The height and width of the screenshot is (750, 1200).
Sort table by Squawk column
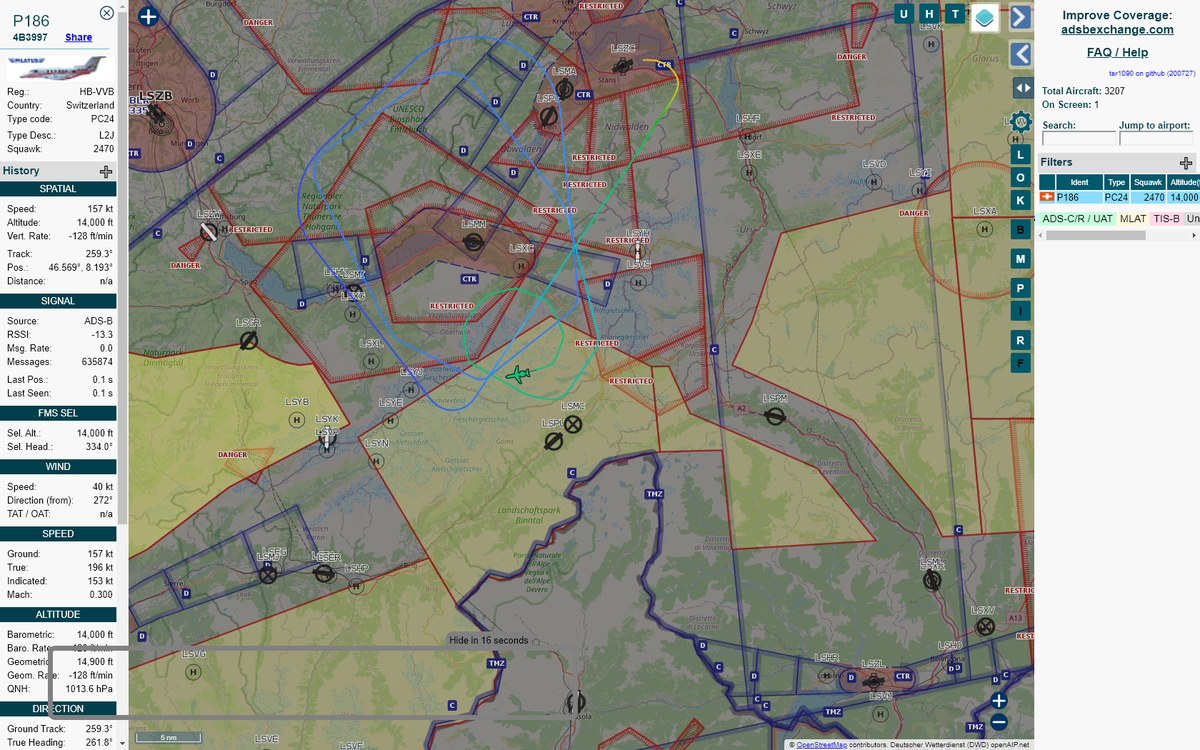(1148, 182)
